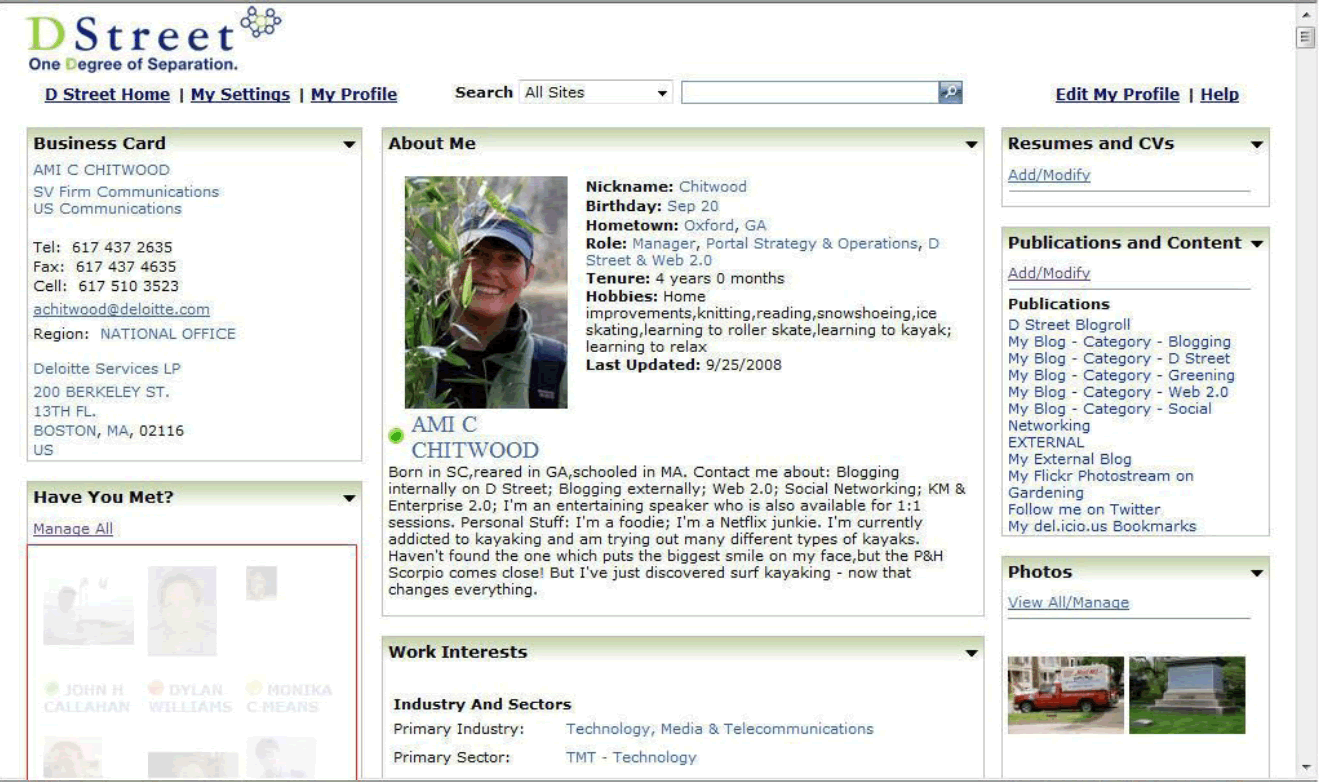Click TMT - Technology sector link
This screenshot has height=782, width=1319.
tap(631, 757)
